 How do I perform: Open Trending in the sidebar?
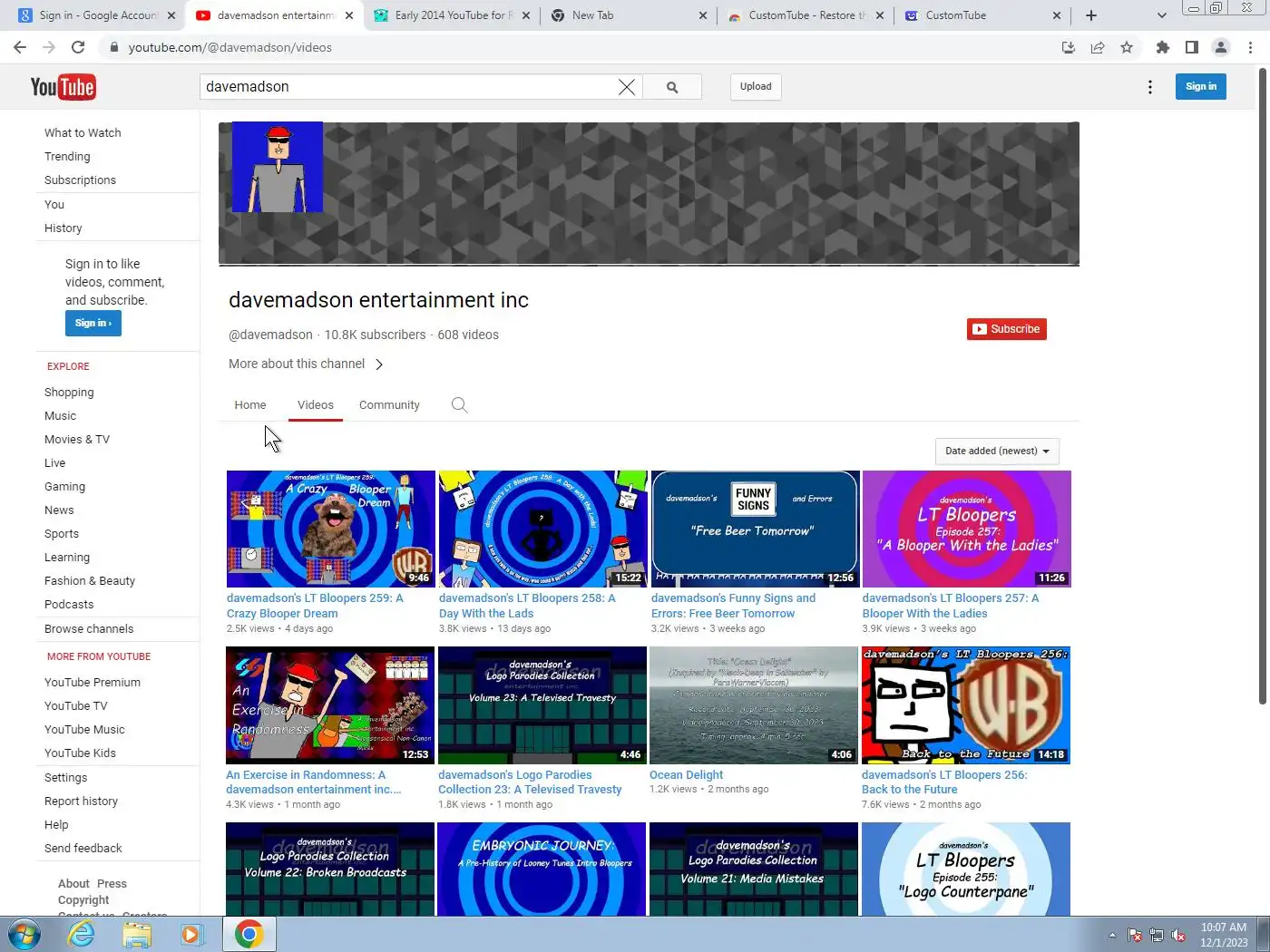[x=67, y=157]
